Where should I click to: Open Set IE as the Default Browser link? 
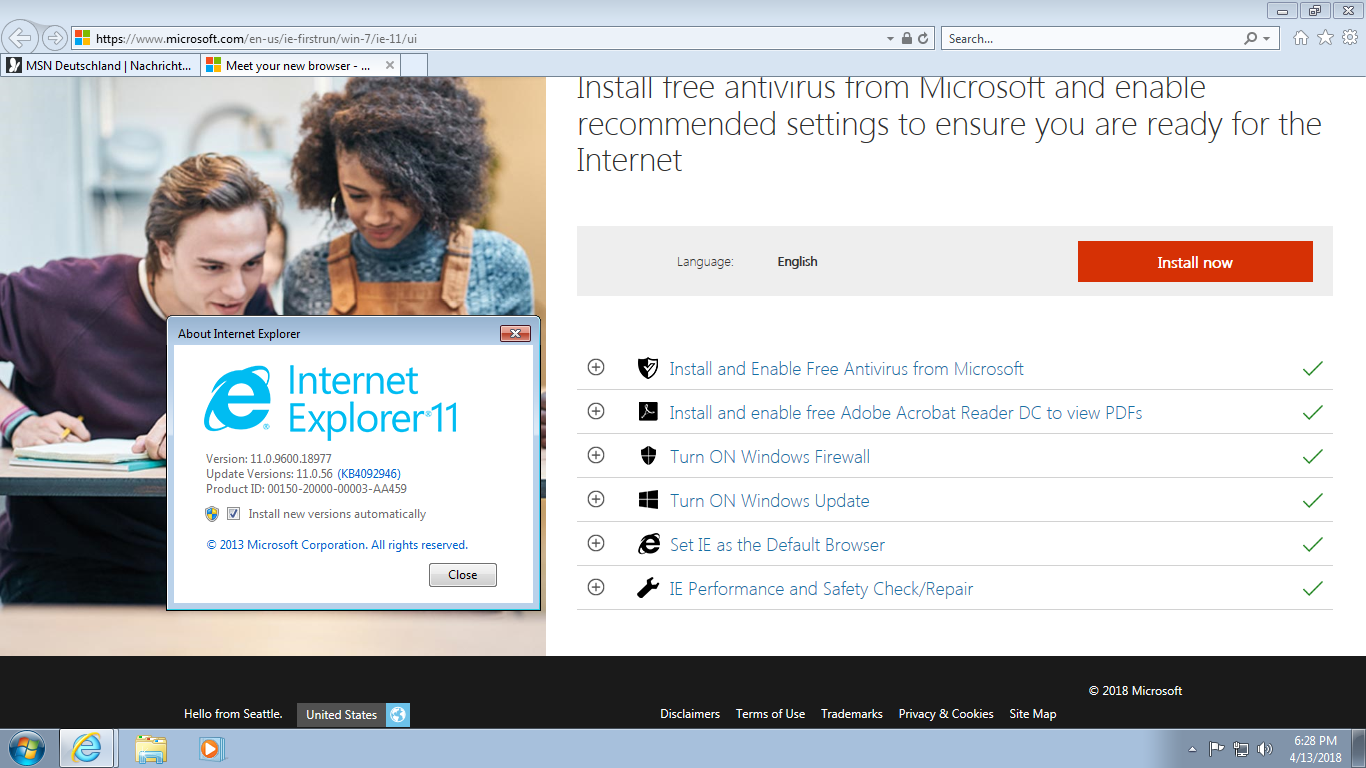(x=777, y=545)
